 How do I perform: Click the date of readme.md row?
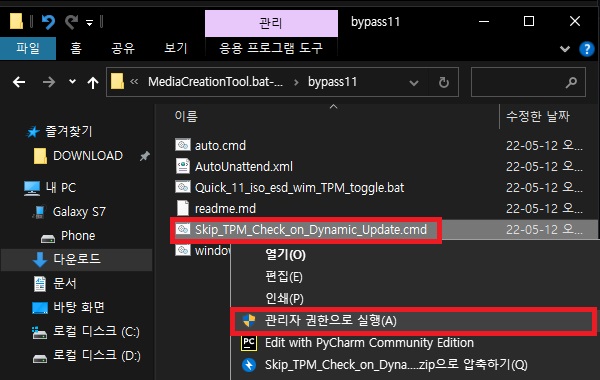point(544,209)
